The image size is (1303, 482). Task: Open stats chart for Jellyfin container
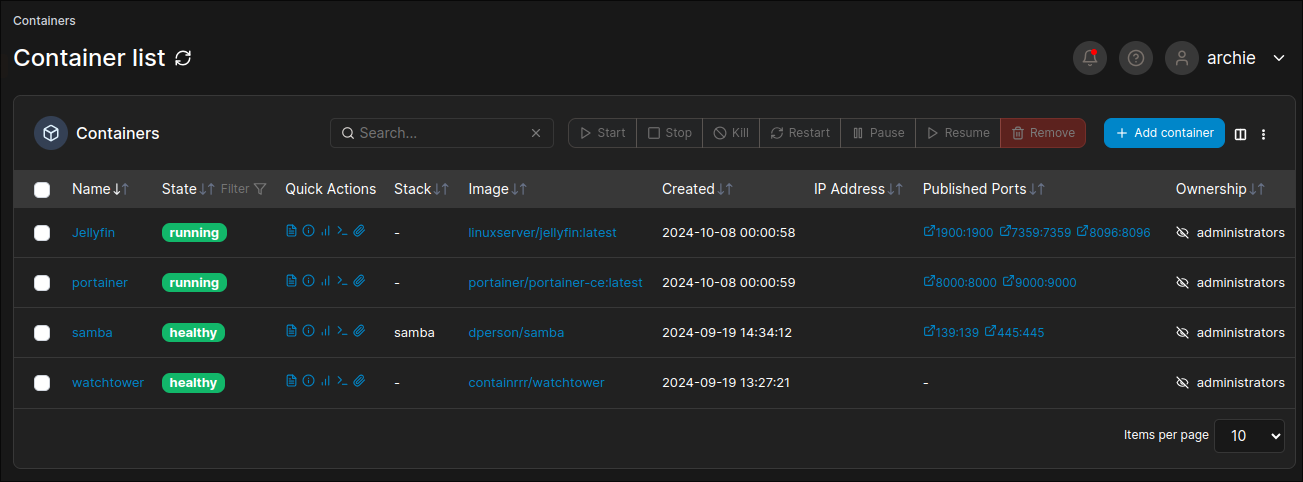click(x=325, y=231)
